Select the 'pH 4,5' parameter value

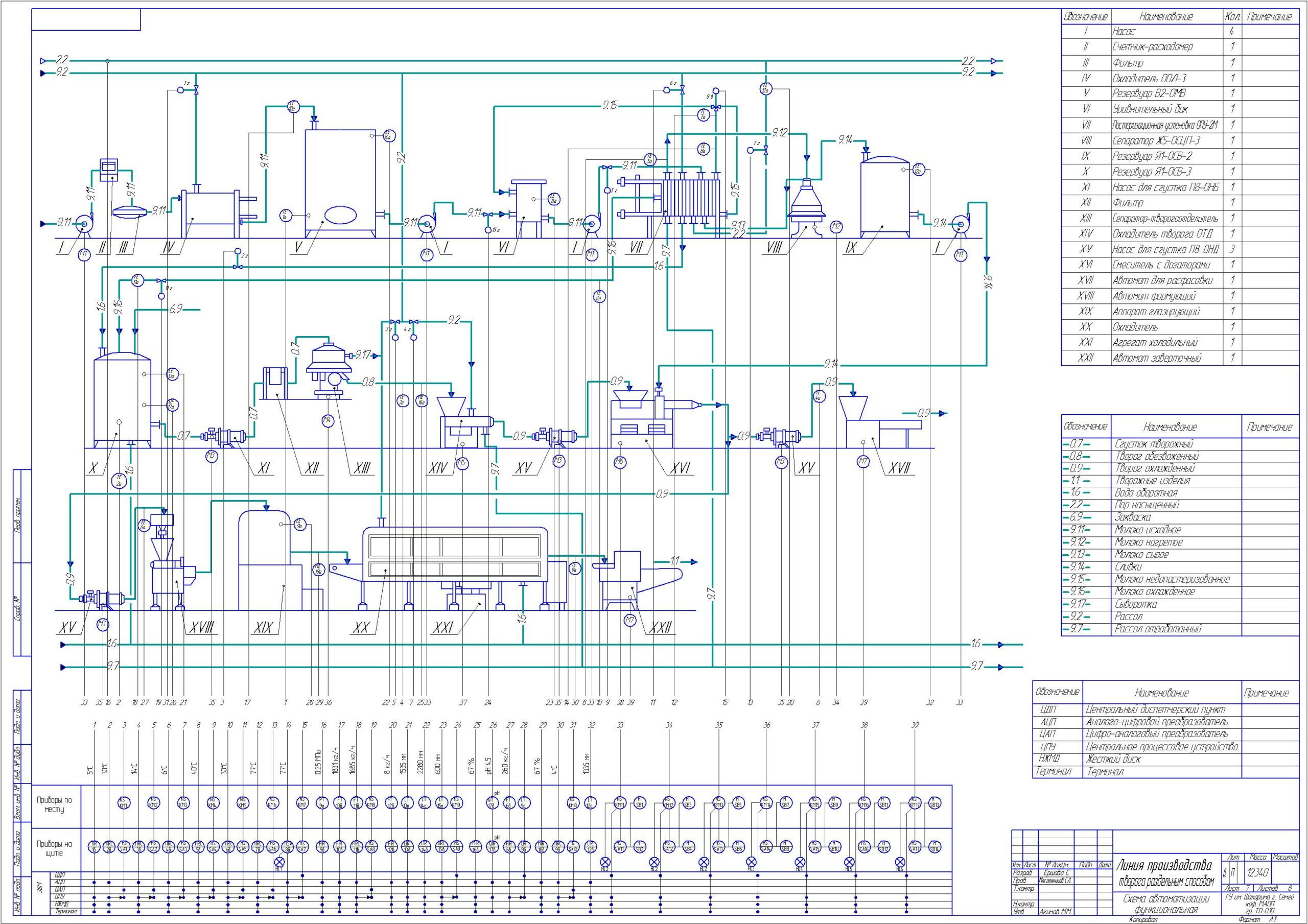pyautogui.click(x=488, y=767)
